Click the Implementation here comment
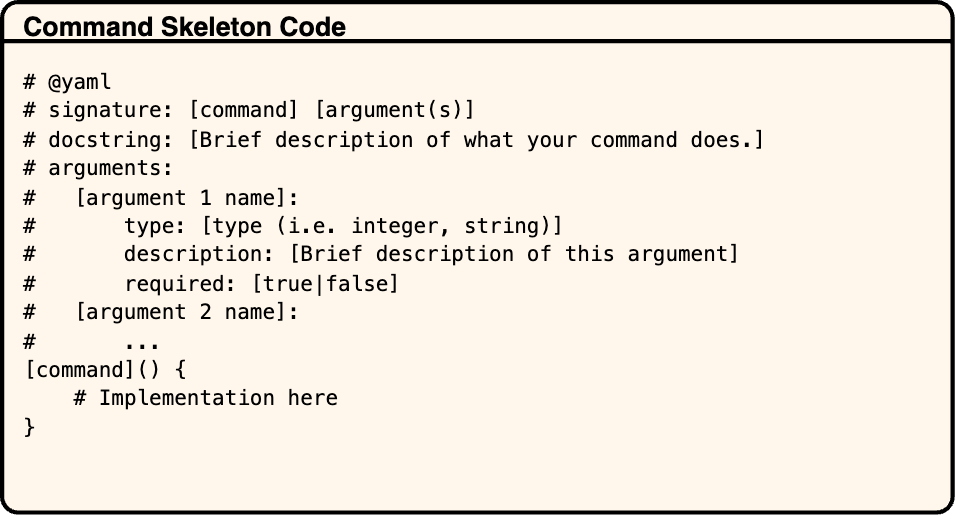This screenshot has height=516, width=964. (x=205, y=398)
